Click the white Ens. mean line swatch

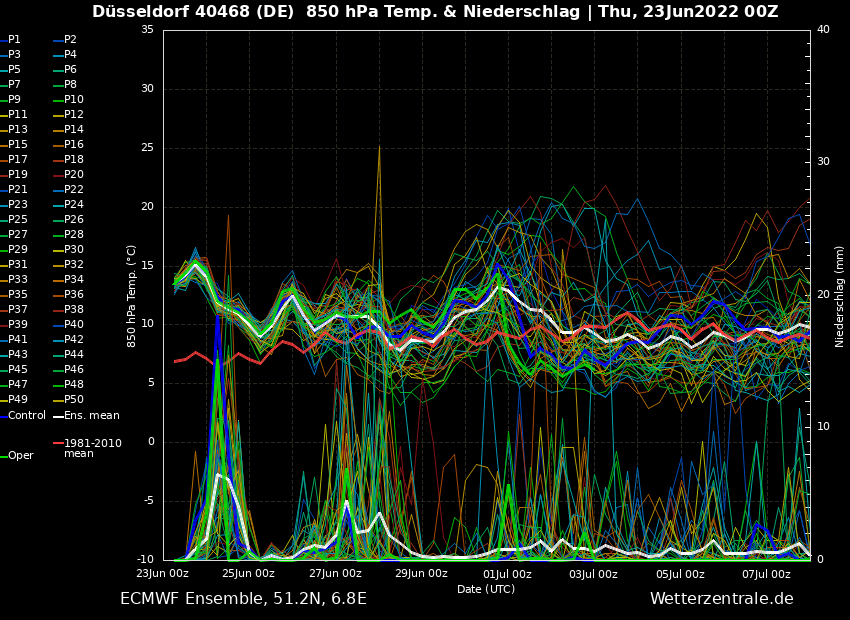(x=58, y=416)
